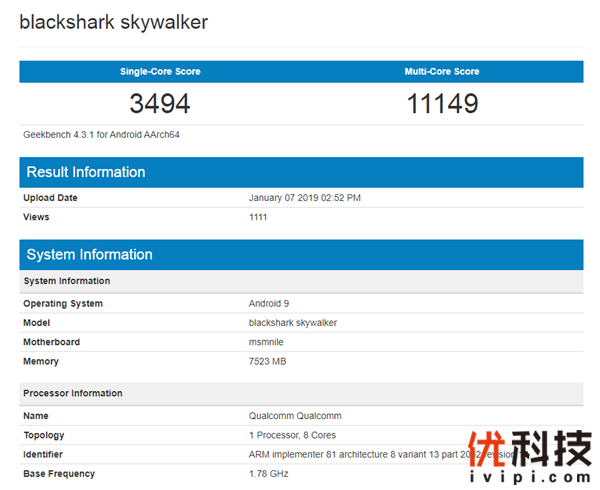The width and height of the screenshot is (600, 490).
Task: Click the Memory label
Action: click(41, 361)
